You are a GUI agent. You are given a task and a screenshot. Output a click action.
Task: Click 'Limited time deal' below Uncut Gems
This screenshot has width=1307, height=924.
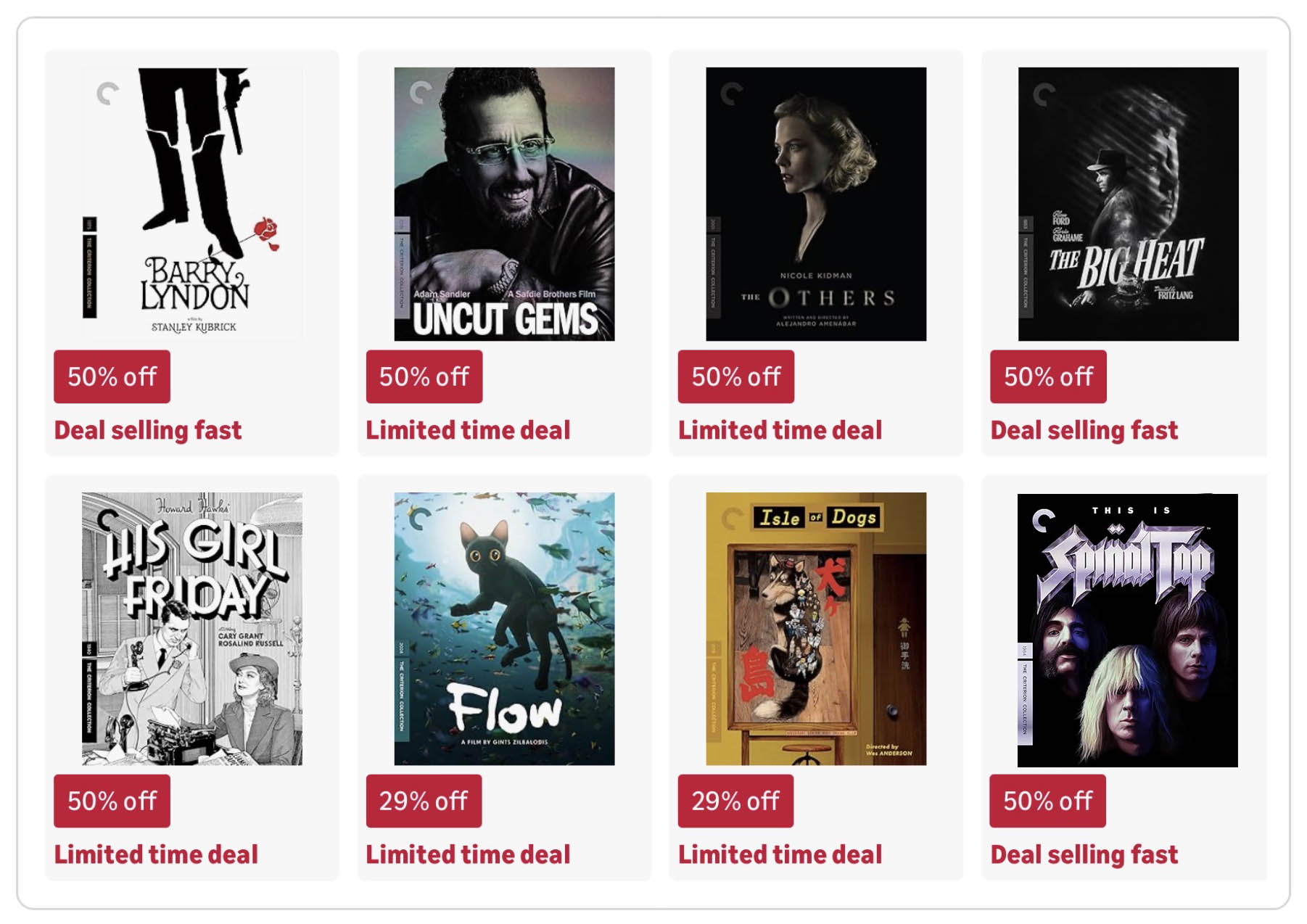tap(469, 429)
